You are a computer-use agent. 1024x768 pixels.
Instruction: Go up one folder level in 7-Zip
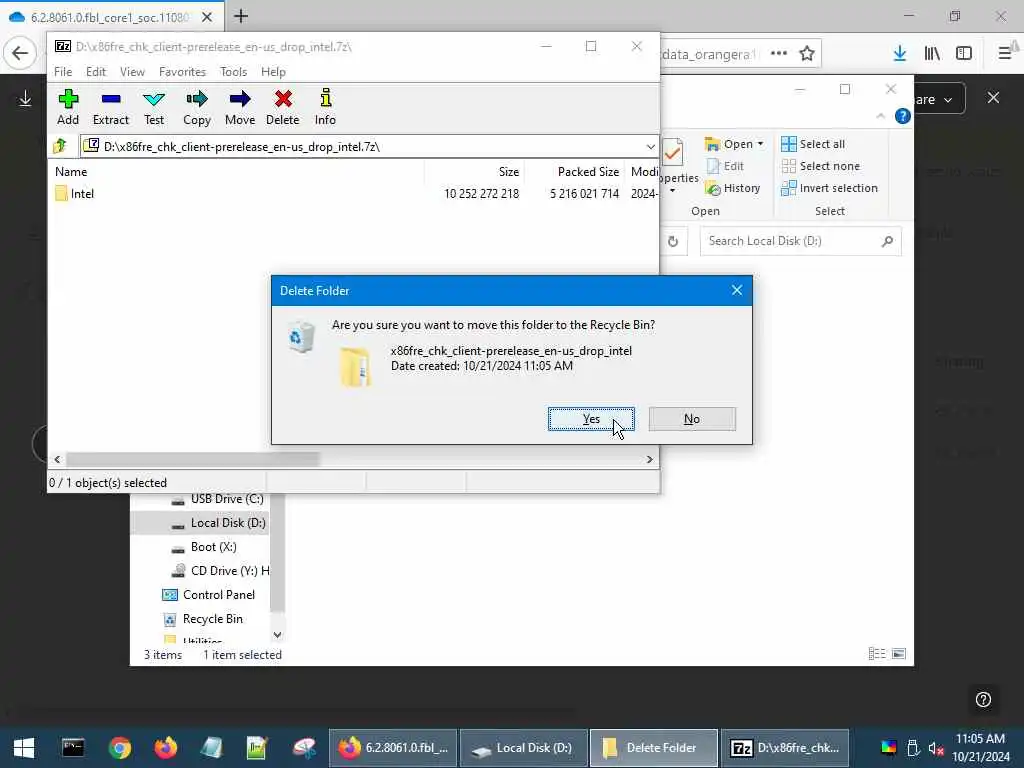tap(61, 146)
